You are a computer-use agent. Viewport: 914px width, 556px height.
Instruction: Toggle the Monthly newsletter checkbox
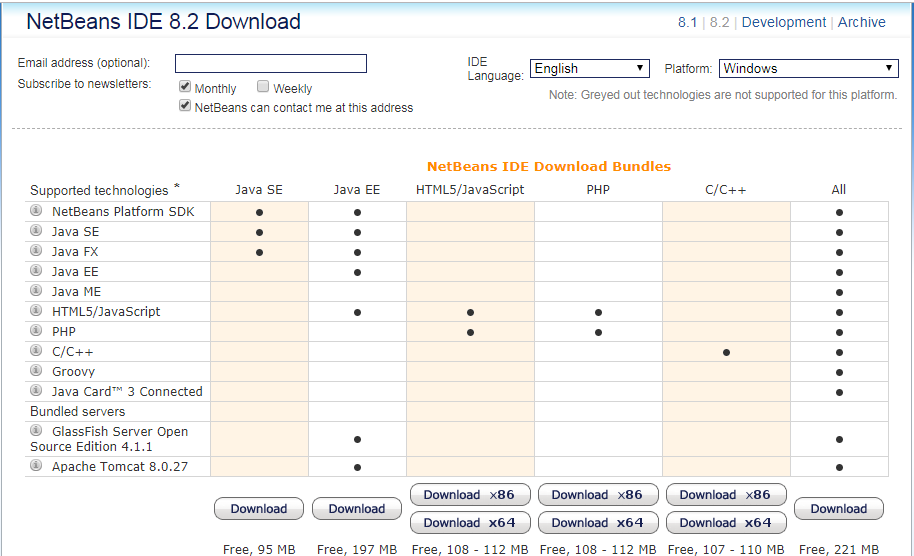pyautogui.click(x=185, y=86)
